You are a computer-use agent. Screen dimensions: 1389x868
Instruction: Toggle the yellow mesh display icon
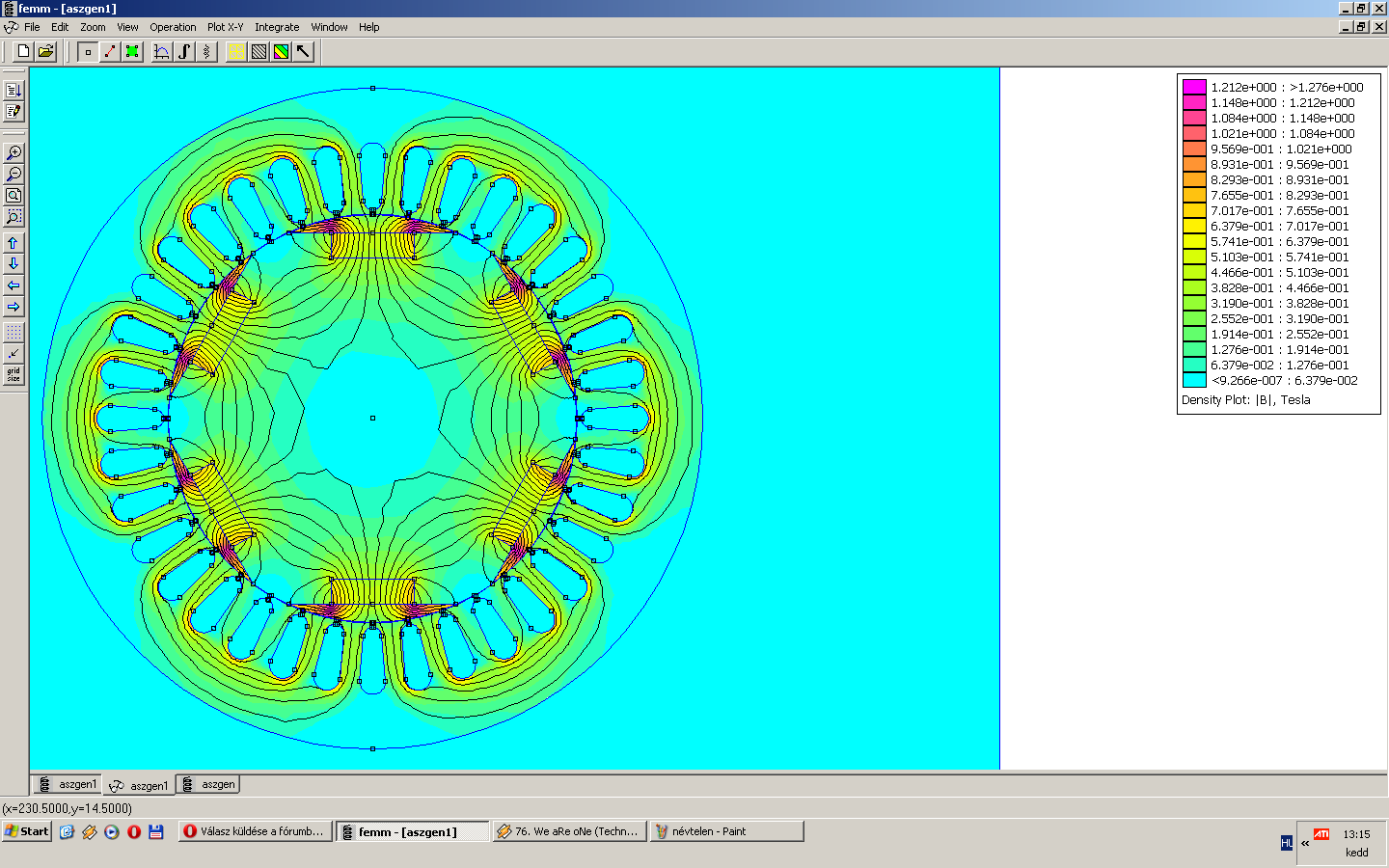236,51
